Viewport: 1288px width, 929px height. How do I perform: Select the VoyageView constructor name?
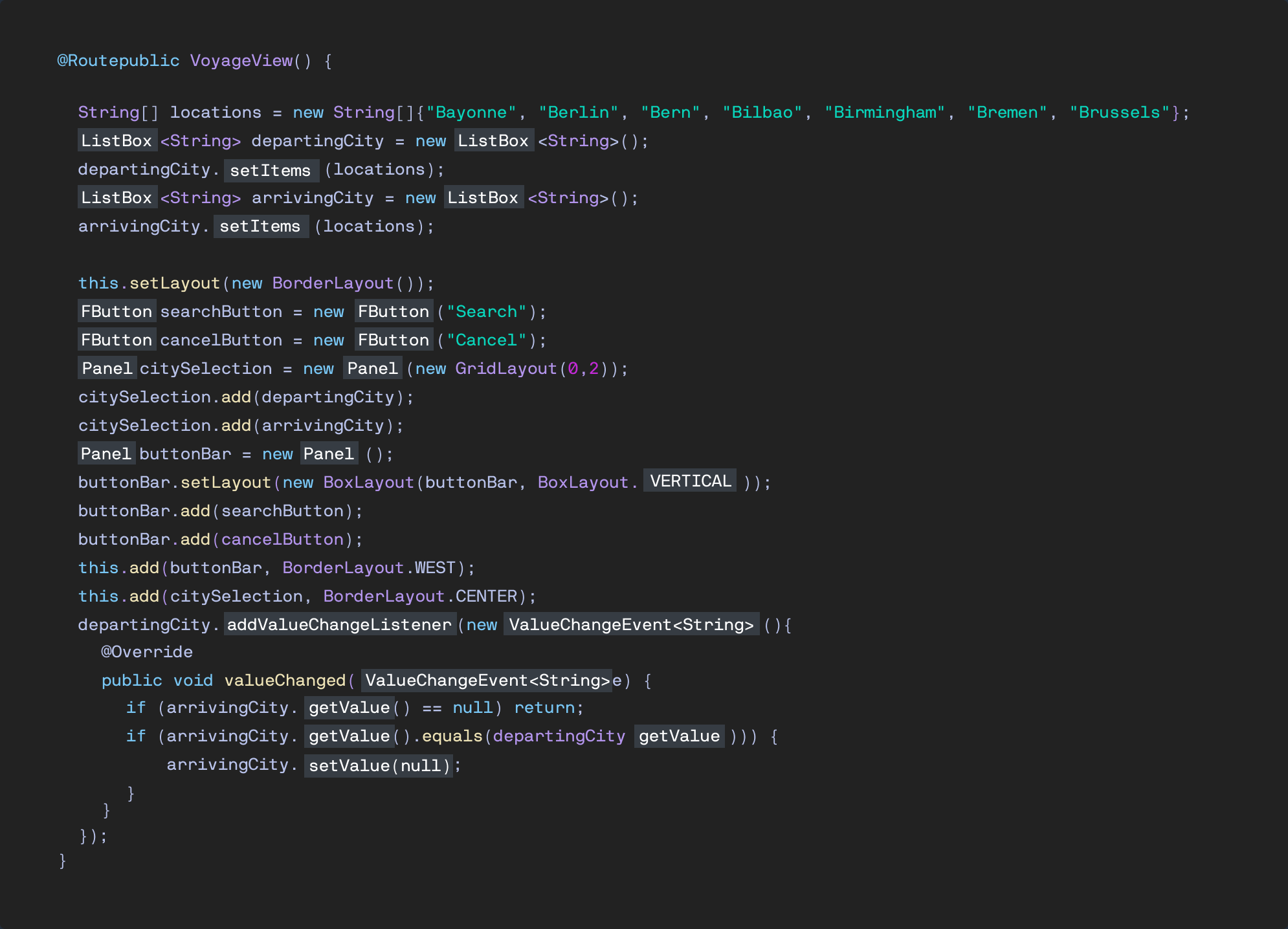[x=241, y=60]
